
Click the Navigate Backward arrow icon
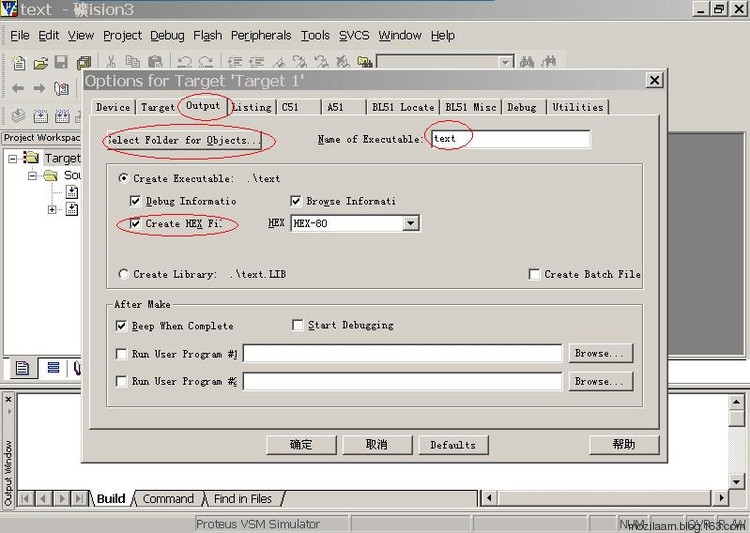click(x=18, y=88)
